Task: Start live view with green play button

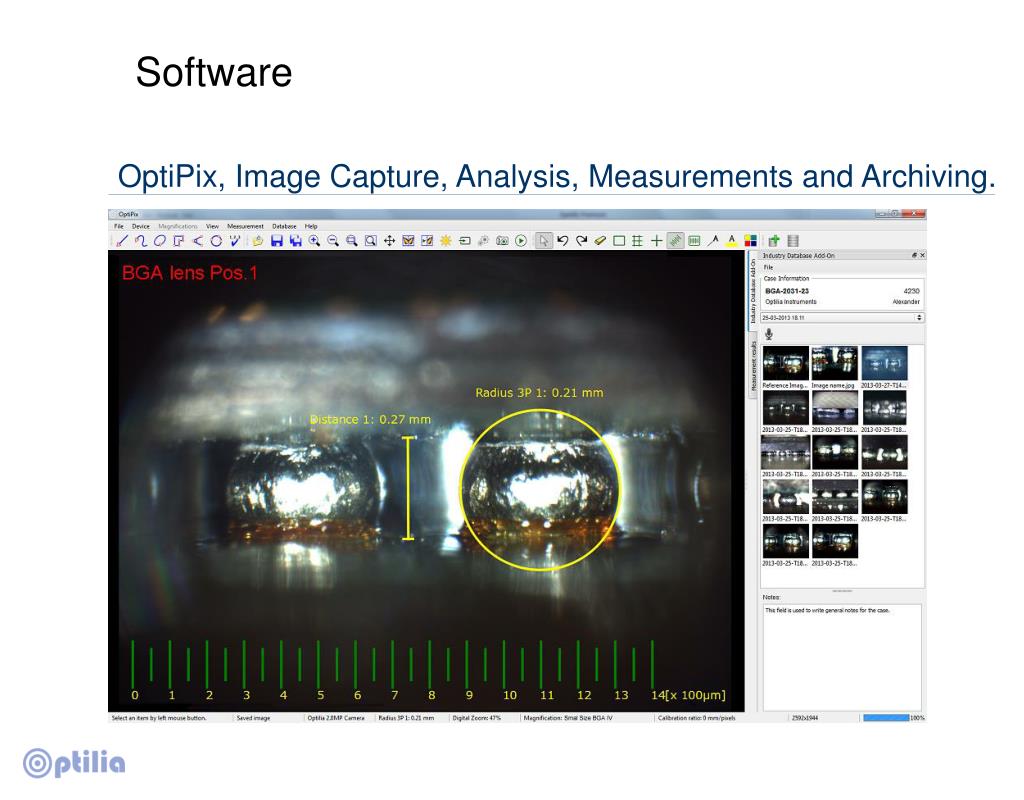Action: click(x=521, y=241)
